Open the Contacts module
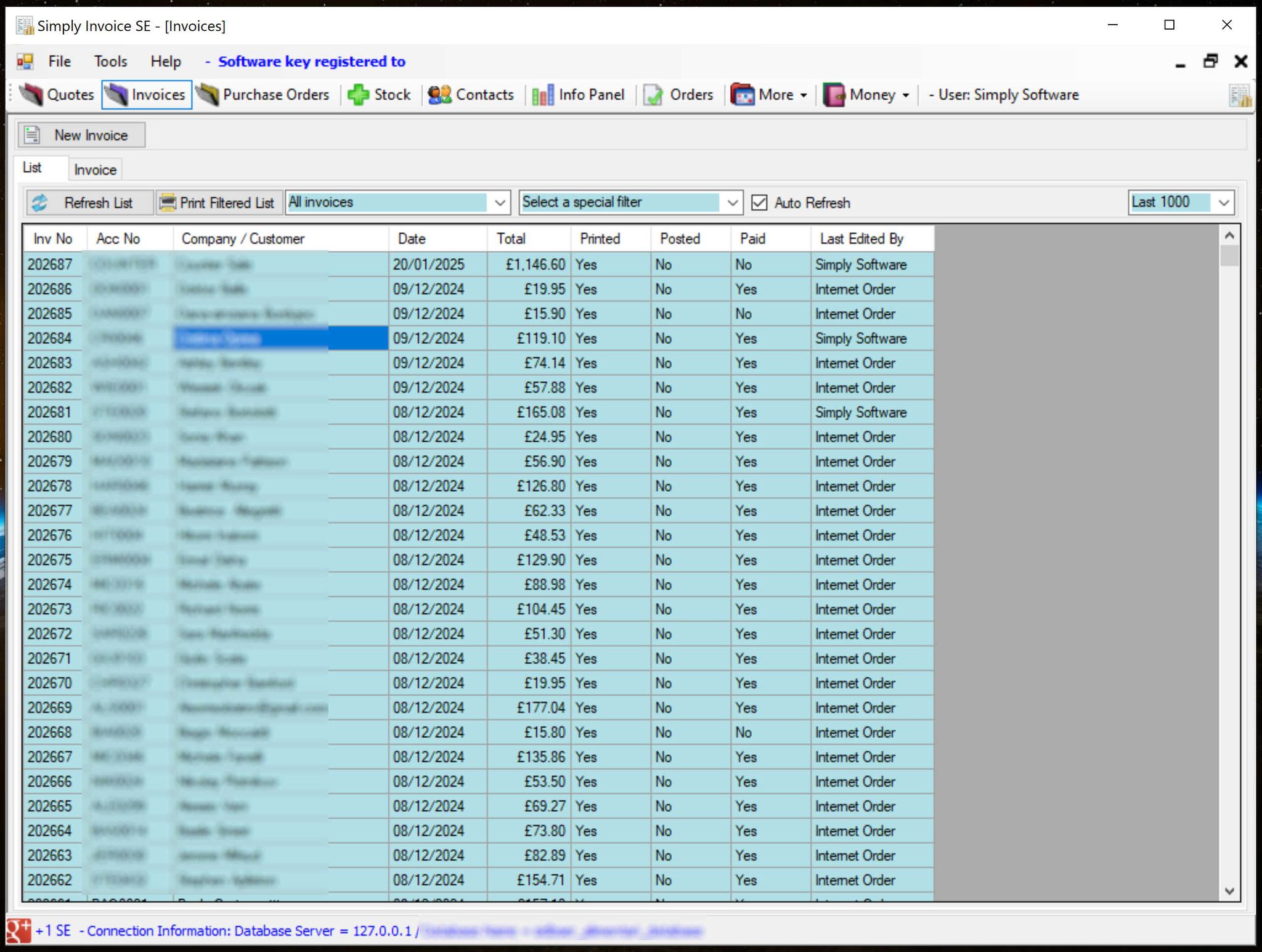Screen dimensions: 1262x952 tap(471, 95)
